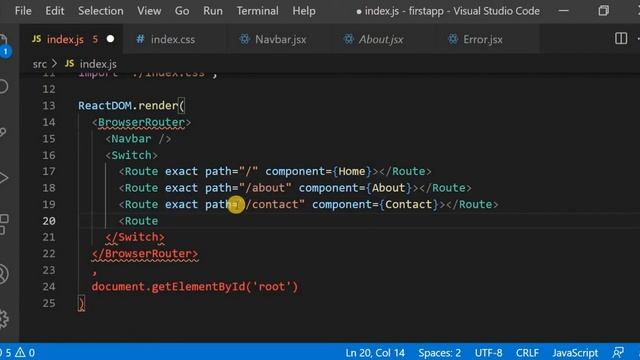This screenshot has height=360, width=640.
Task: Click the src breadcrumb
Action: coord(40,64)
